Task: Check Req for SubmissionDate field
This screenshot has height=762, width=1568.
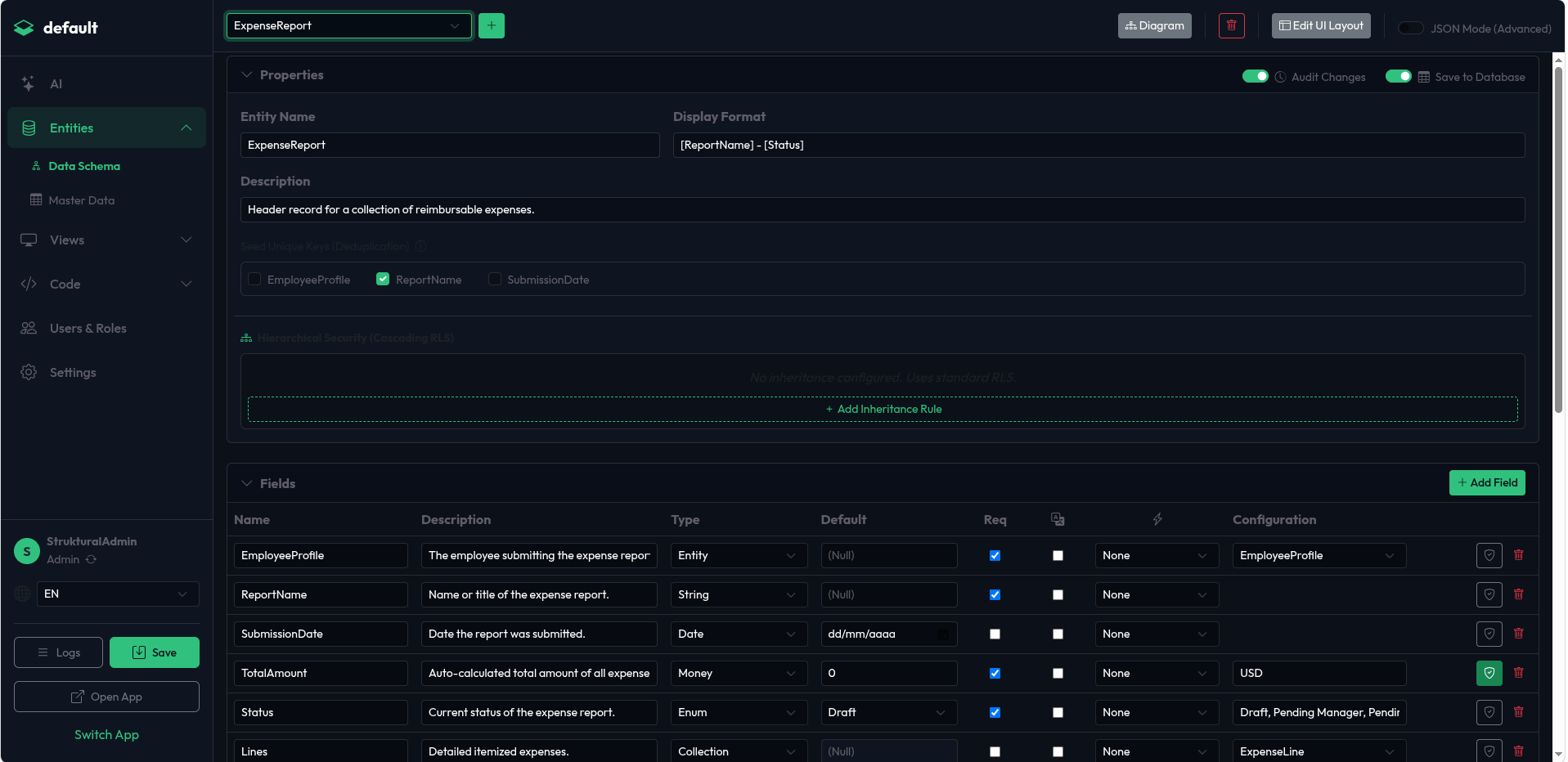Action: pos(995,634)
